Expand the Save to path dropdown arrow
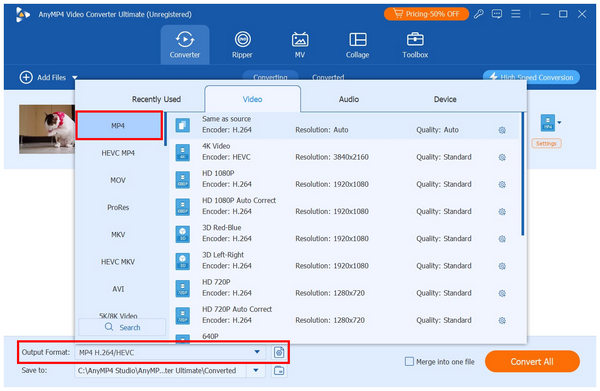The height and width of the screenshot is (391, 600). [x=256, y=370]
